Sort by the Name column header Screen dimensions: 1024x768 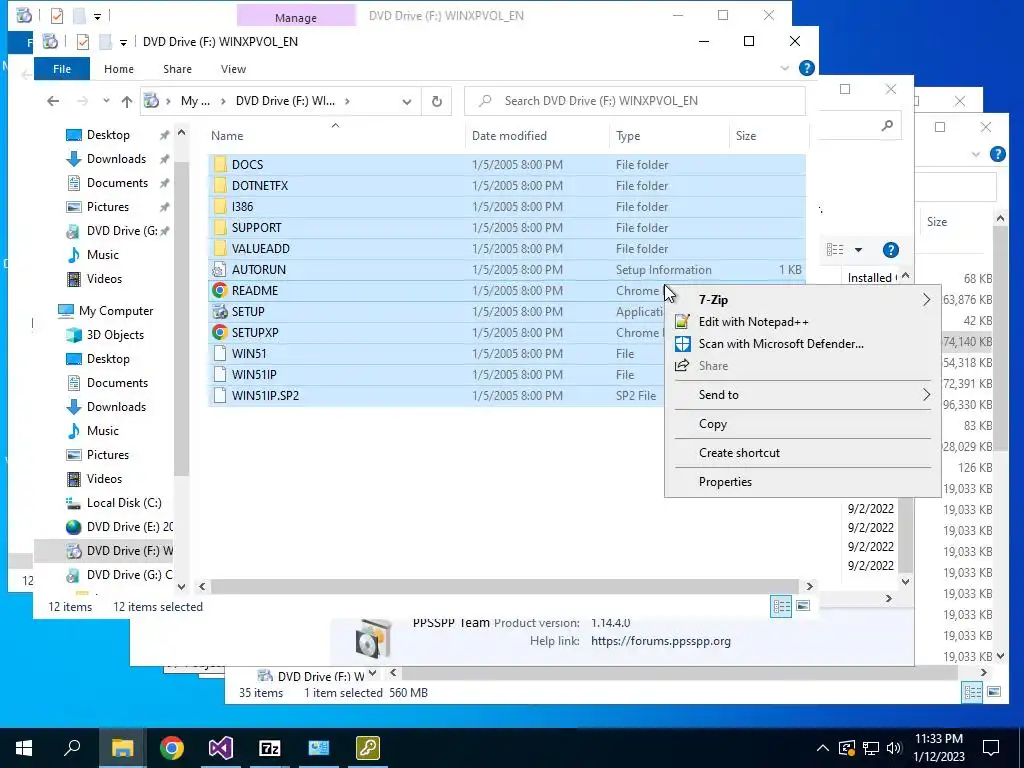coord(336,136)
